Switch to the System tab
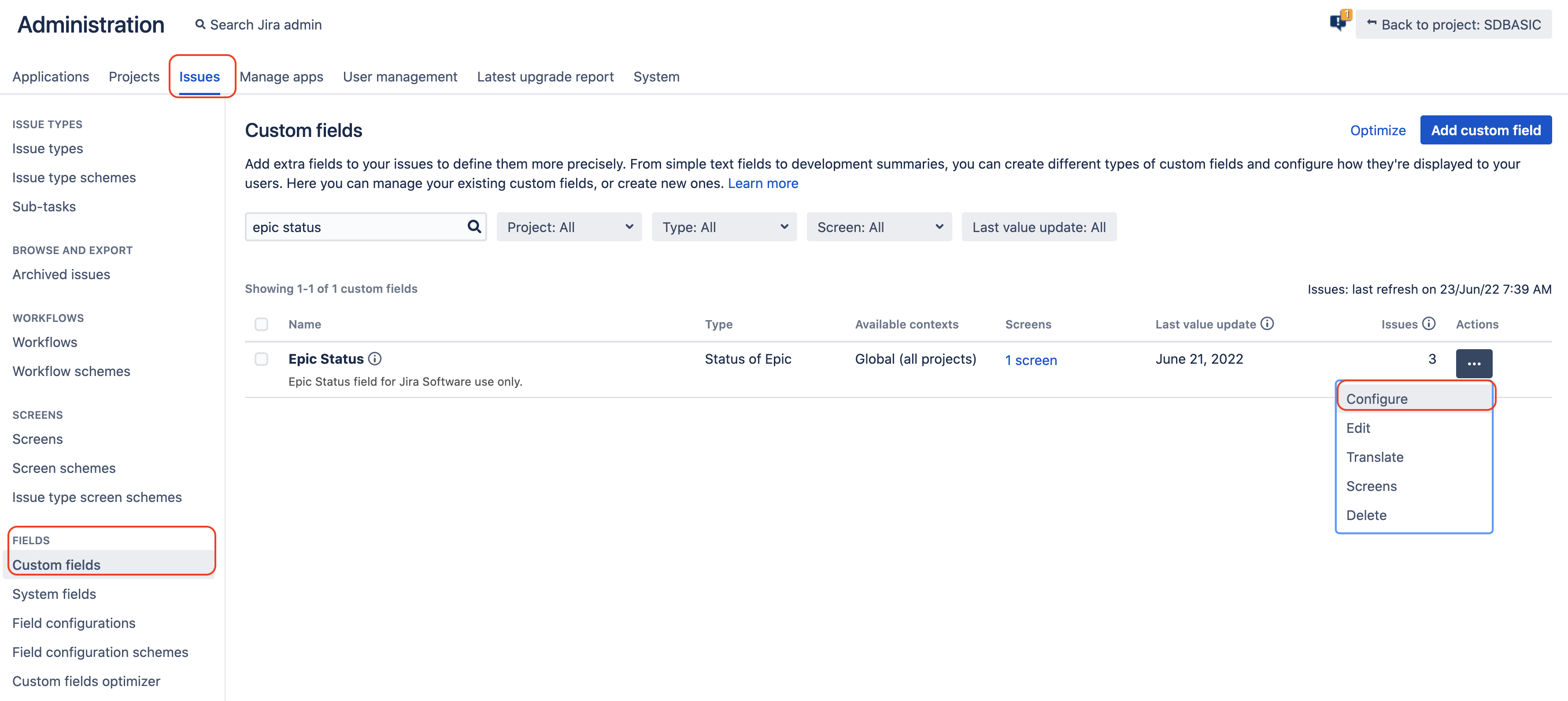Image resolution: width=1568 pixels, height=701 pixels. coord(655,77)
